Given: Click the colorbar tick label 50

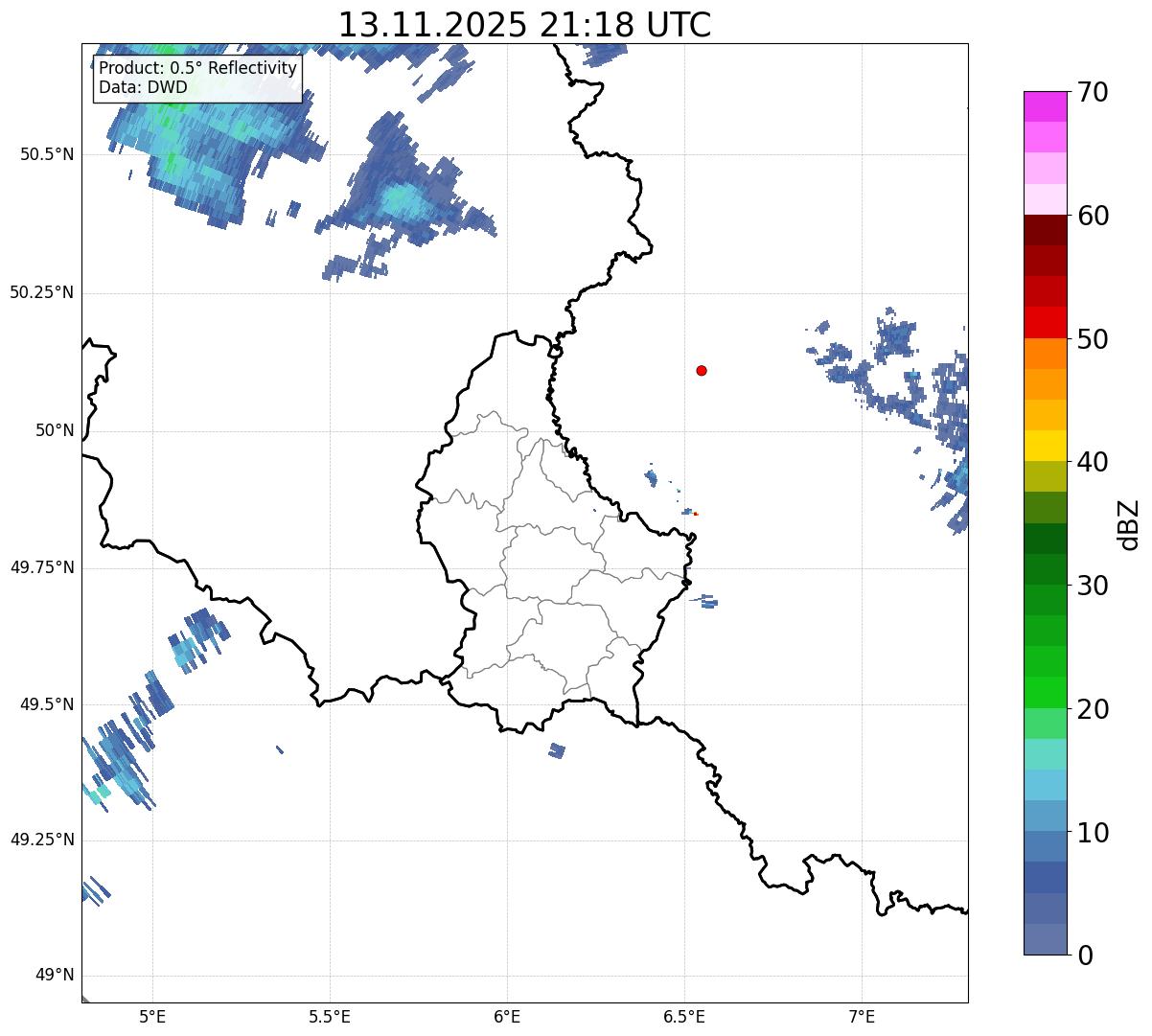Looking at the screenshot, I should point(1092,340).
